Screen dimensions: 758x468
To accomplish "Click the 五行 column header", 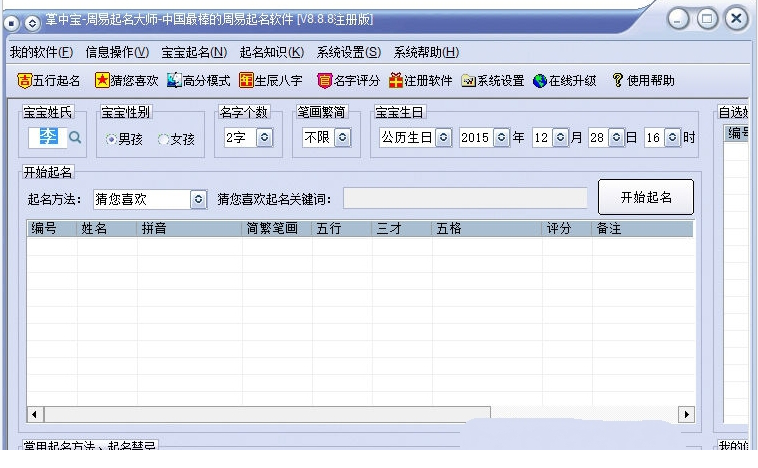I will [342, 228].
